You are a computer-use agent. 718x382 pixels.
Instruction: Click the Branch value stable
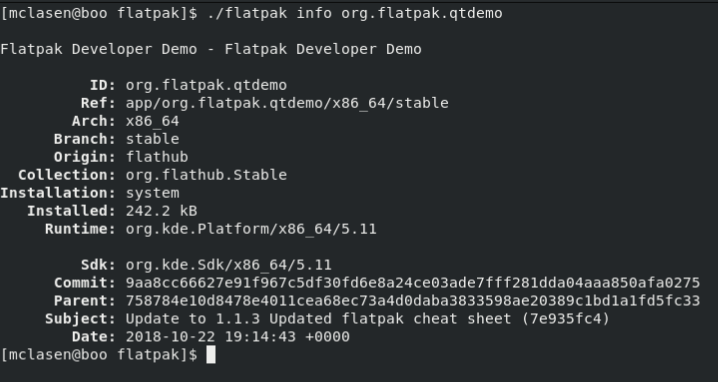[x=152, y=139]
